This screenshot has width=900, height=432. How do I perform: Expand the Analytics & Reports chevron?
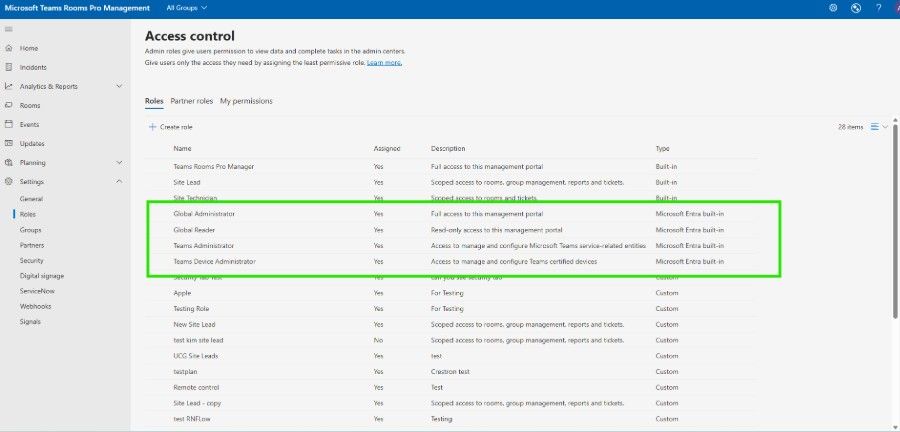(x=119, y=86)
